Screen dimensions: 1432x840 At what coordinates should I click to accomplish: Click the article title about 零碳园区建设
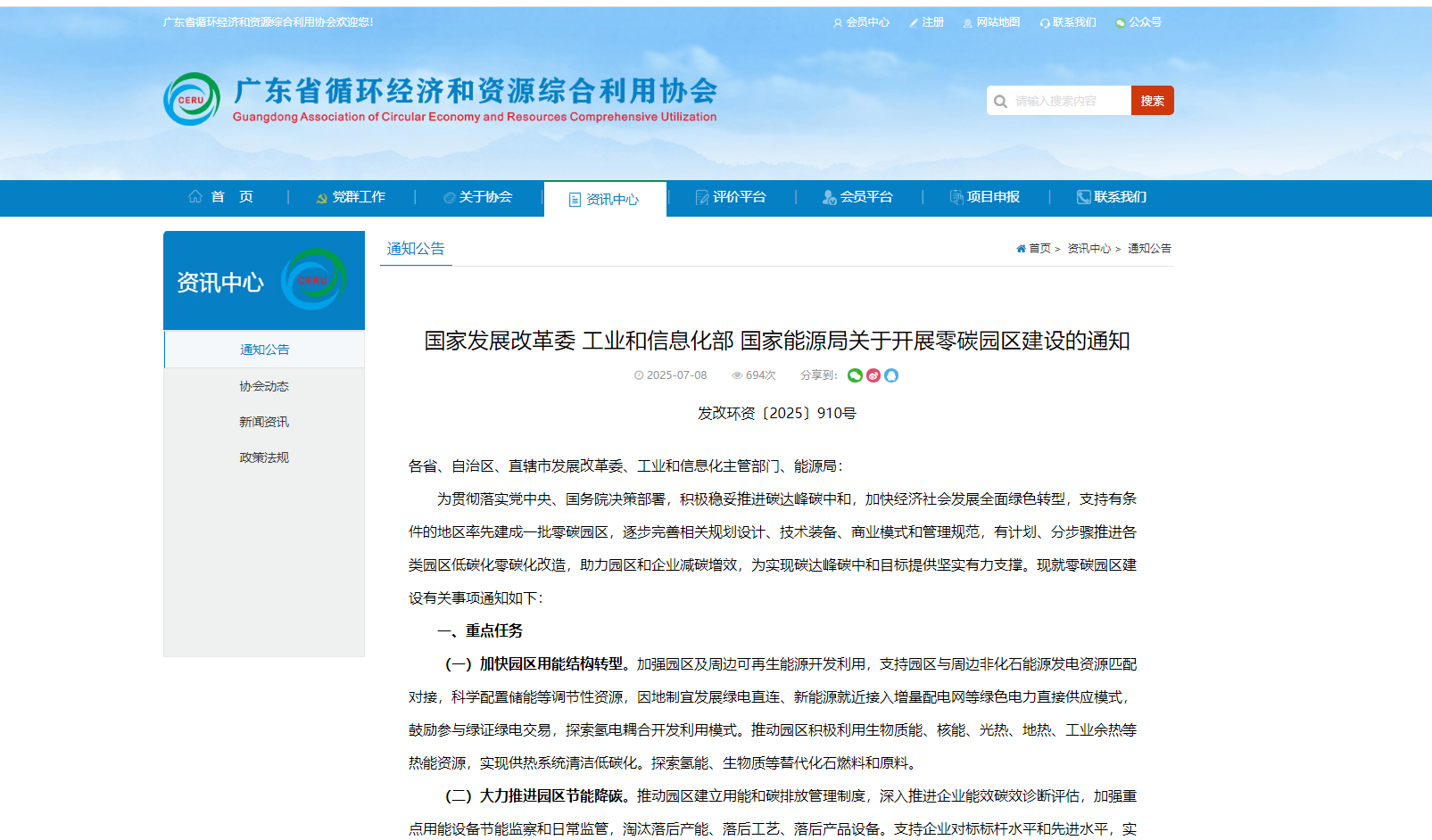point(777,341)
